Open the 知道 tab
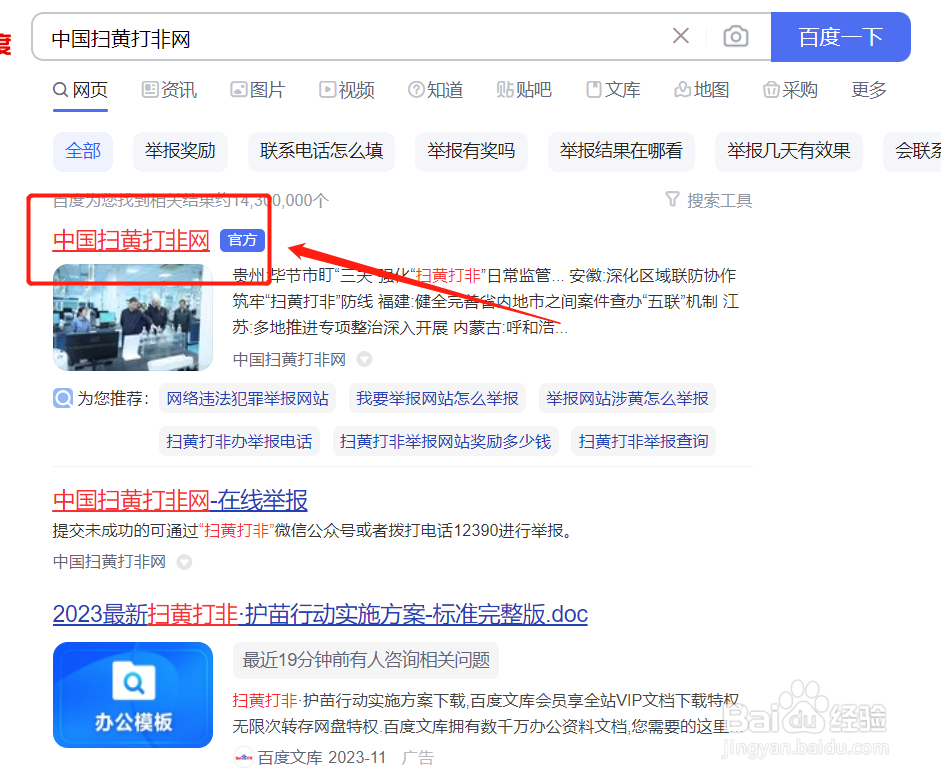The image size is (941, 780). point(436,91)
